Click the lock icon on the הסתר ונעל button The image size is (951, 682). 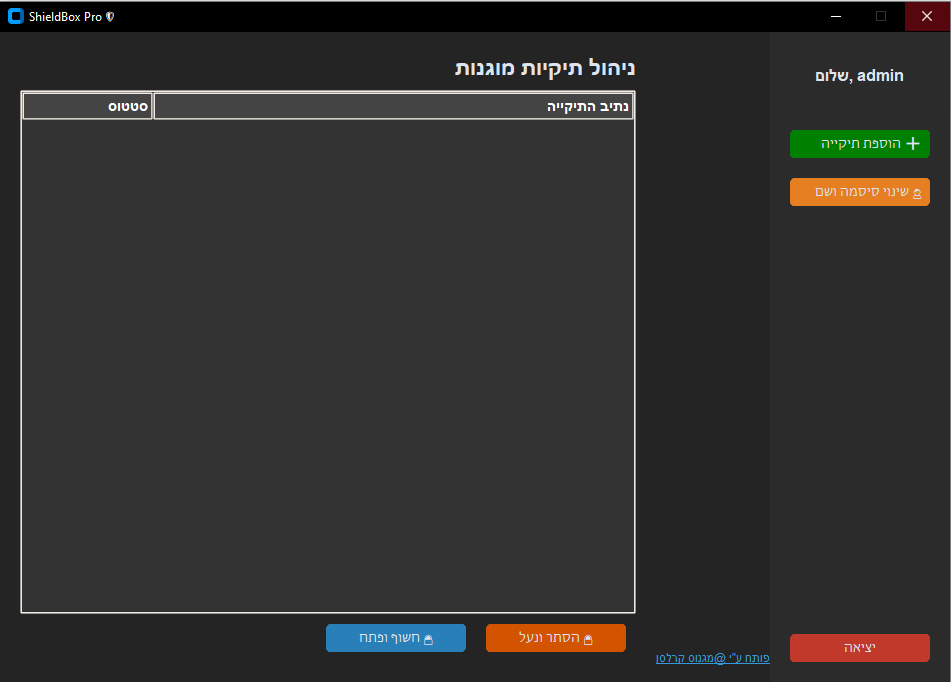coord(588,639)
